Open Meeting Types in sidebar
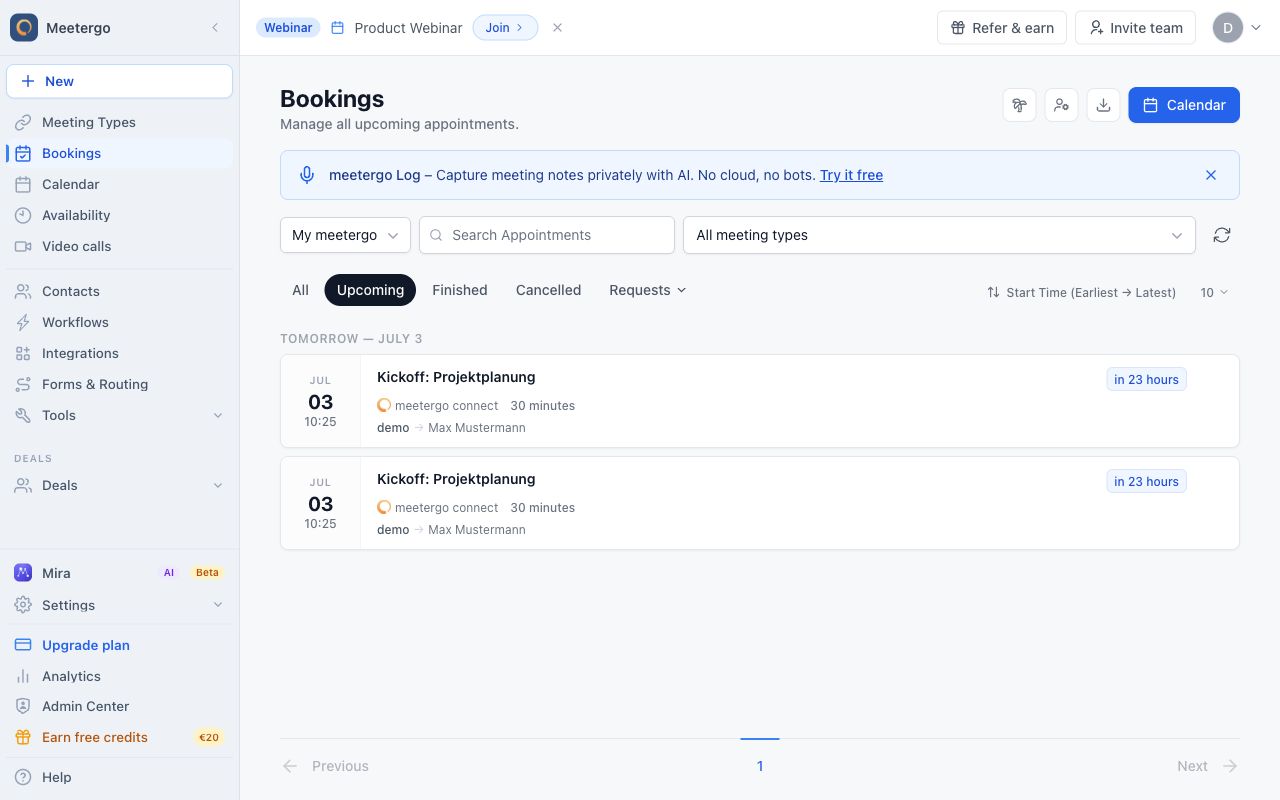 (120, 122)
